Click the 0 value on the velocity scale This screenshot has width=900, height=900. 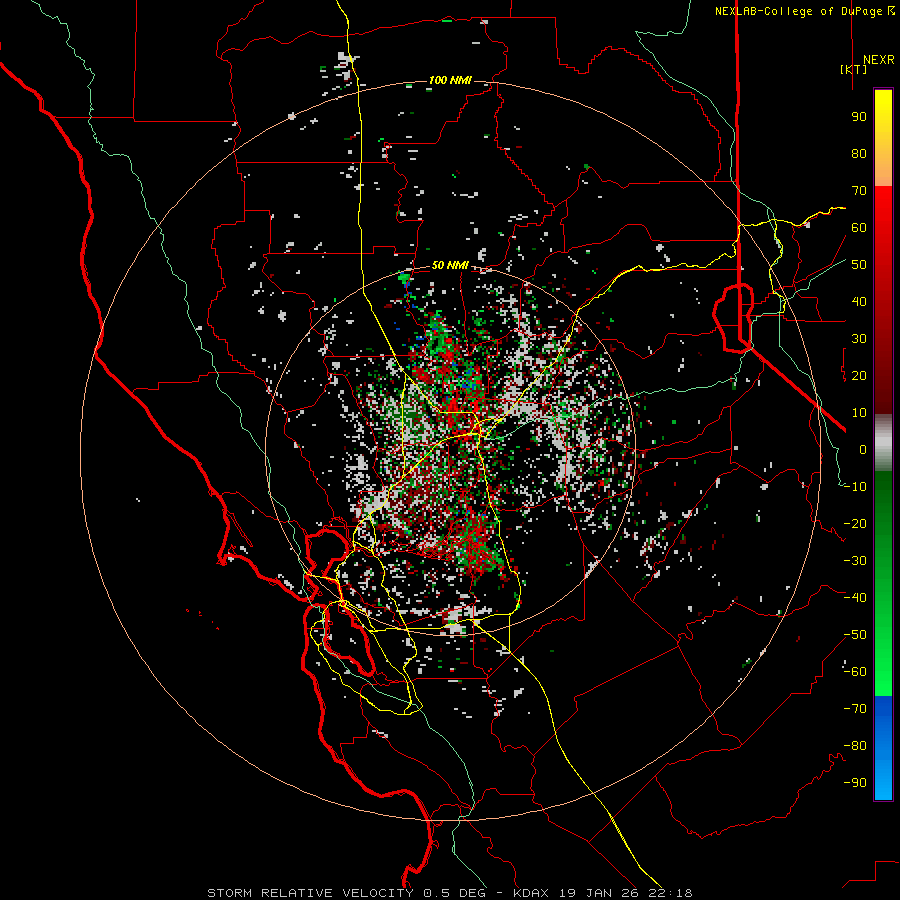pos(863,449)
